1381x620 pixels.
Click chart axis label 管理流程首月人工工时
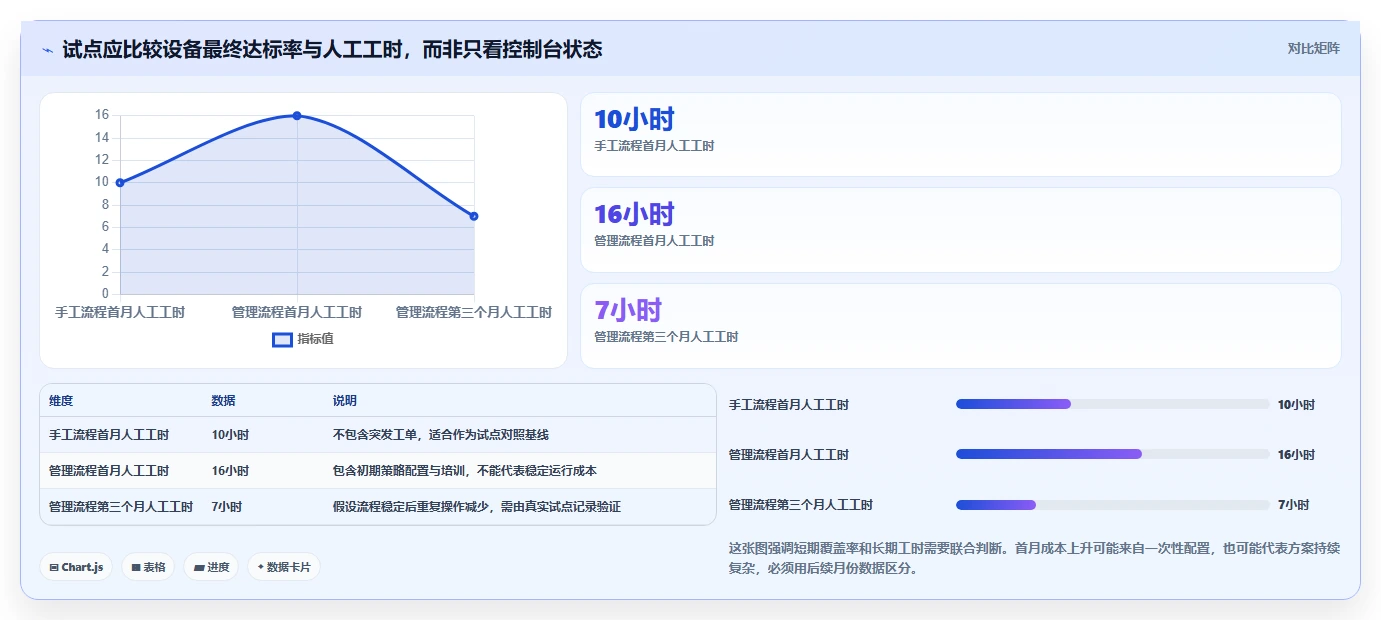pyautogui.click(x=297, y=313)
